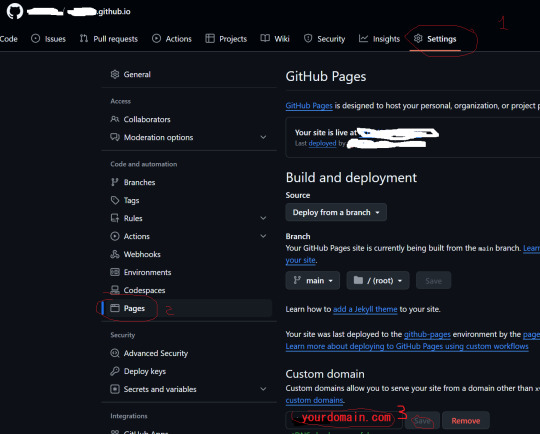
Task: Click the Issues circle-dot icon
Action: [x=35, y=38]
